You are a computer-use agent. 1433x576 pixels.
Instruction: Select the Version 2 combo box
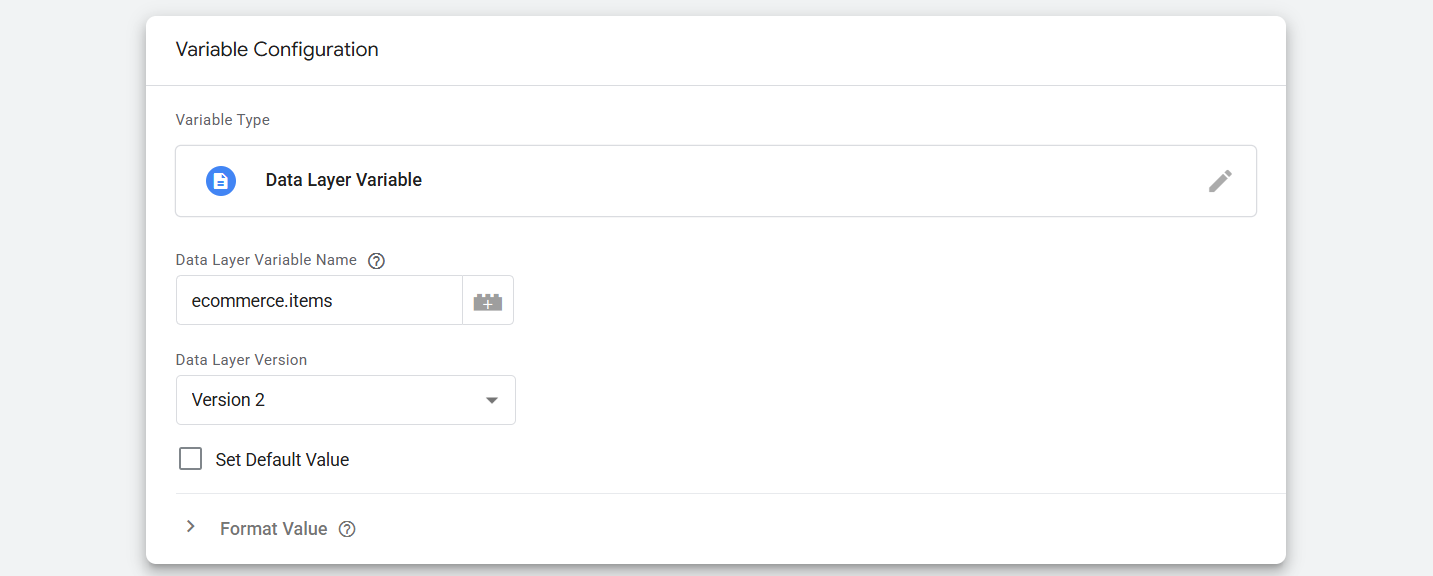[330, 400]
